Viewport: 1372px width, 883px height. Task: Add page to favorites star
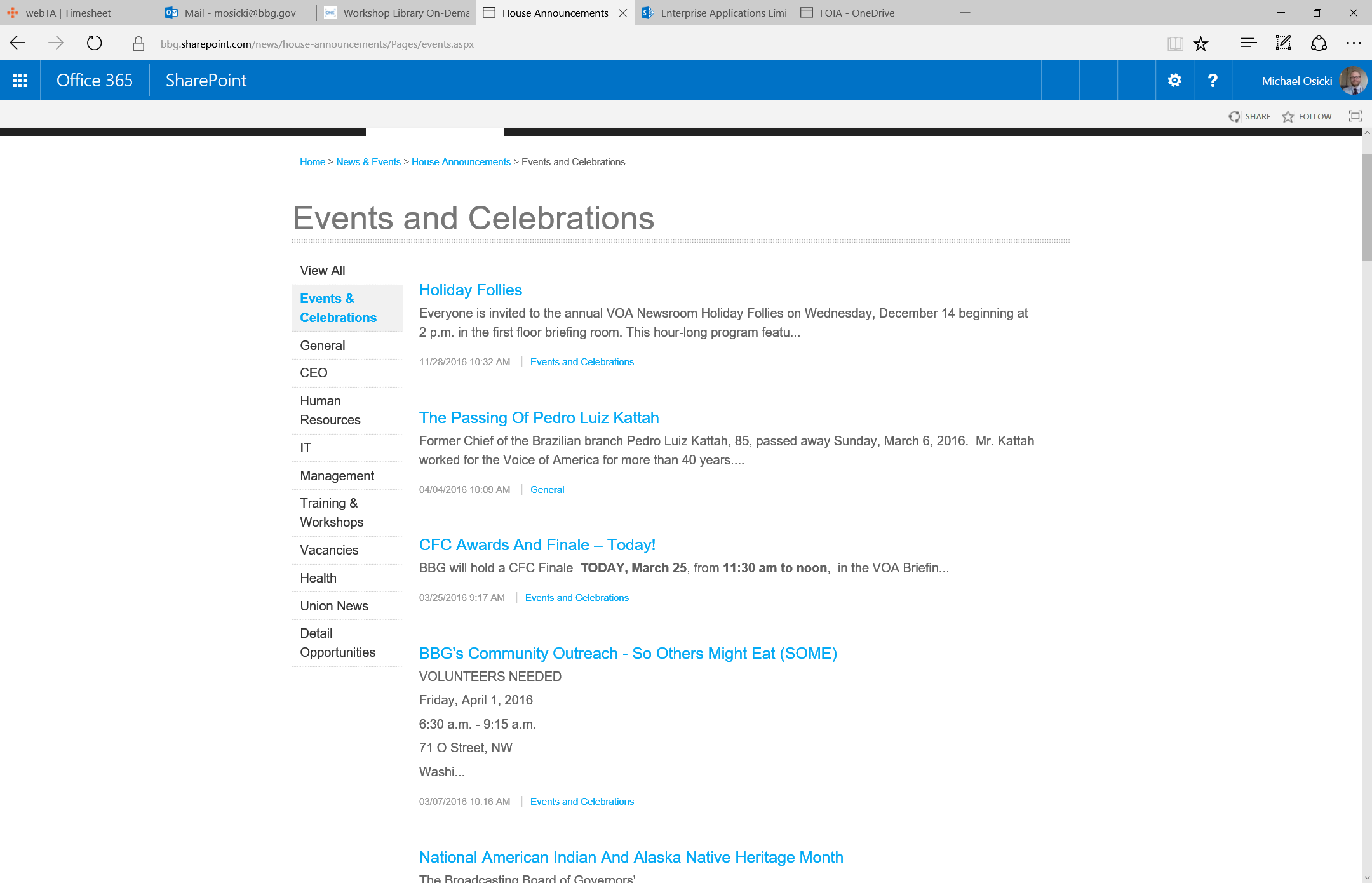click(1200, 43)
